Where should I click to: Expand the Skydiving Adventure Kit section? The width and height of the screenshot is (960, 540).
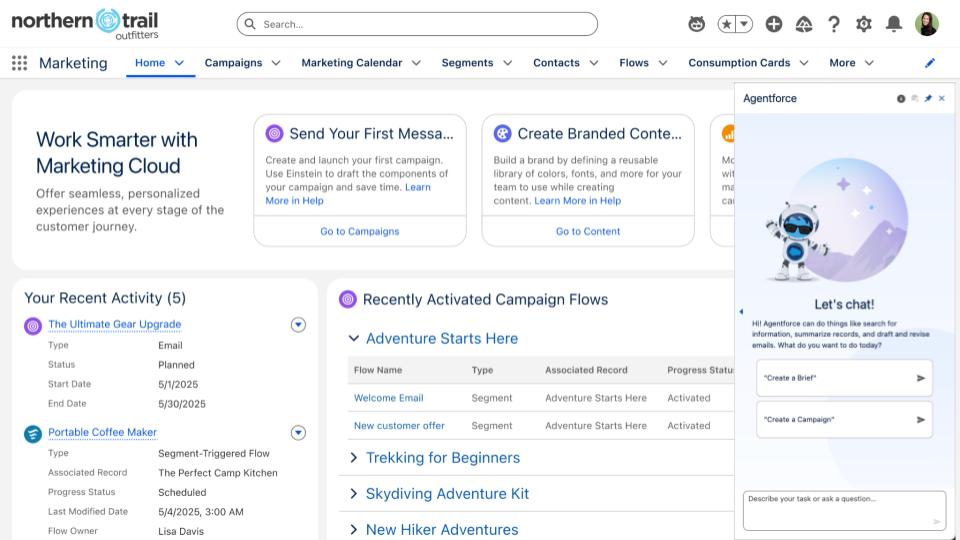[x=353, y=493]
